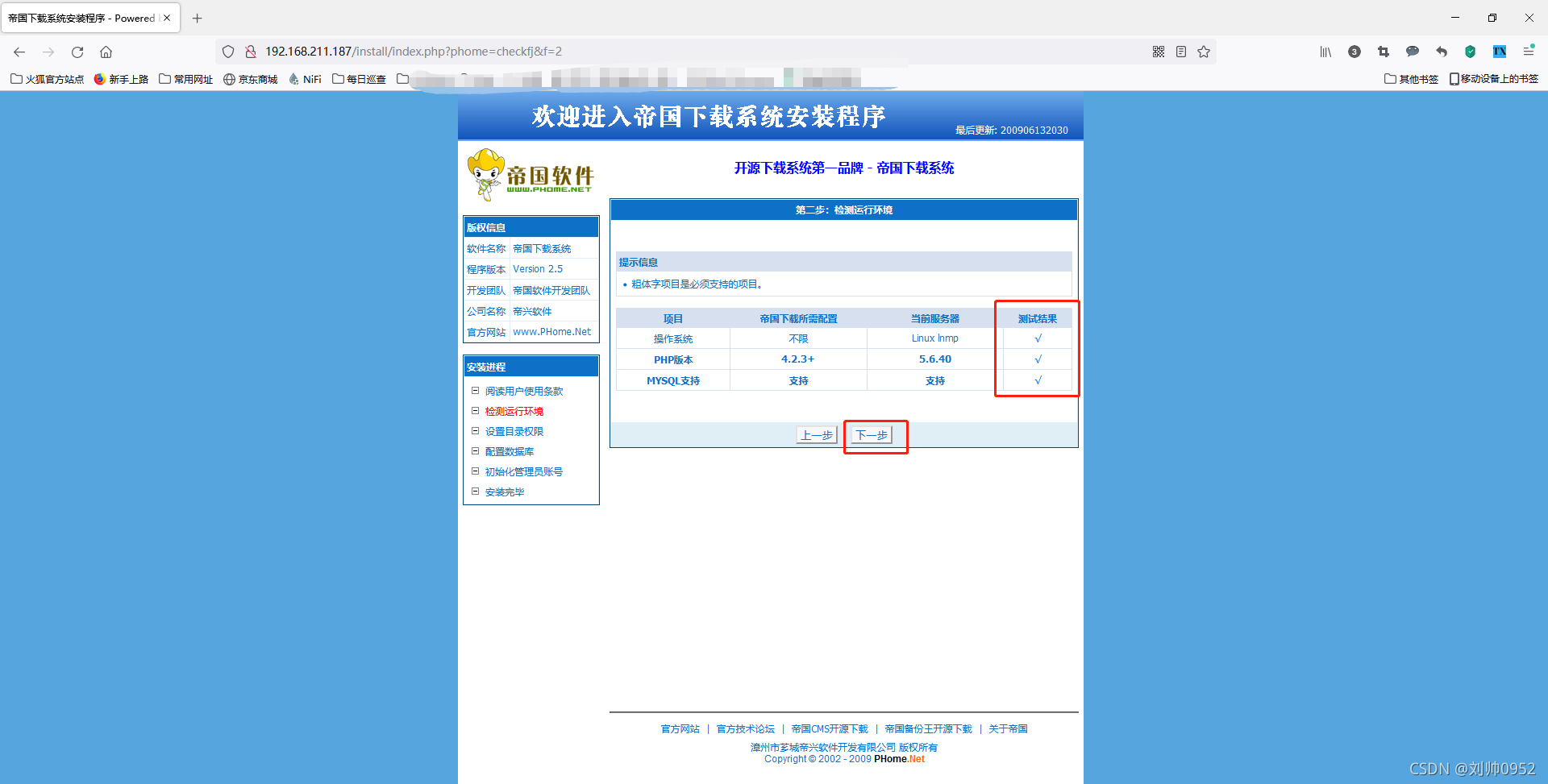Select the red 检测运行环境 step text
The image size is (1548, 784).
point(514,412)
